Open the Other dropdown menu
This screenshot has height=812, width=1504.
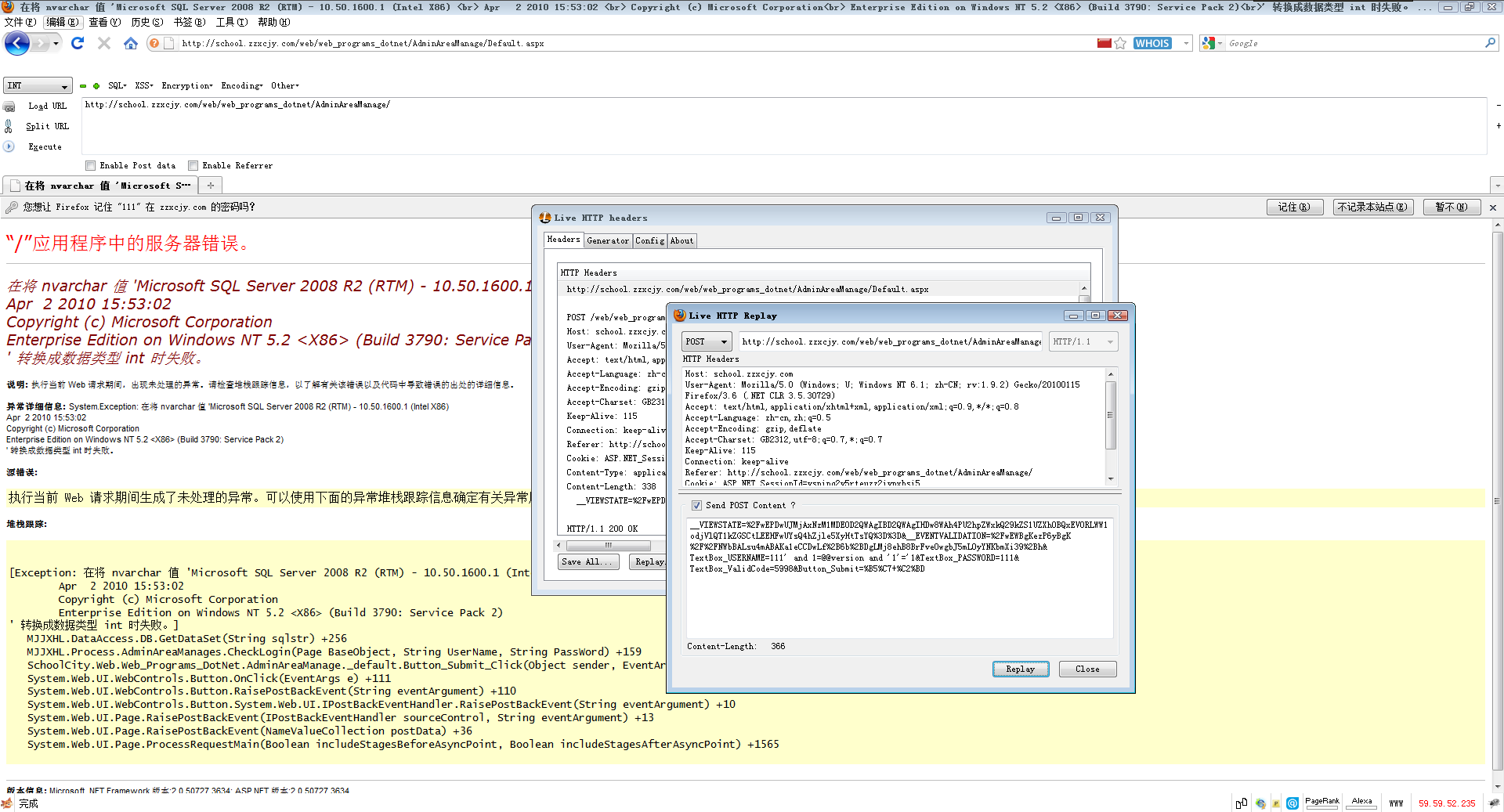point(285,86)
